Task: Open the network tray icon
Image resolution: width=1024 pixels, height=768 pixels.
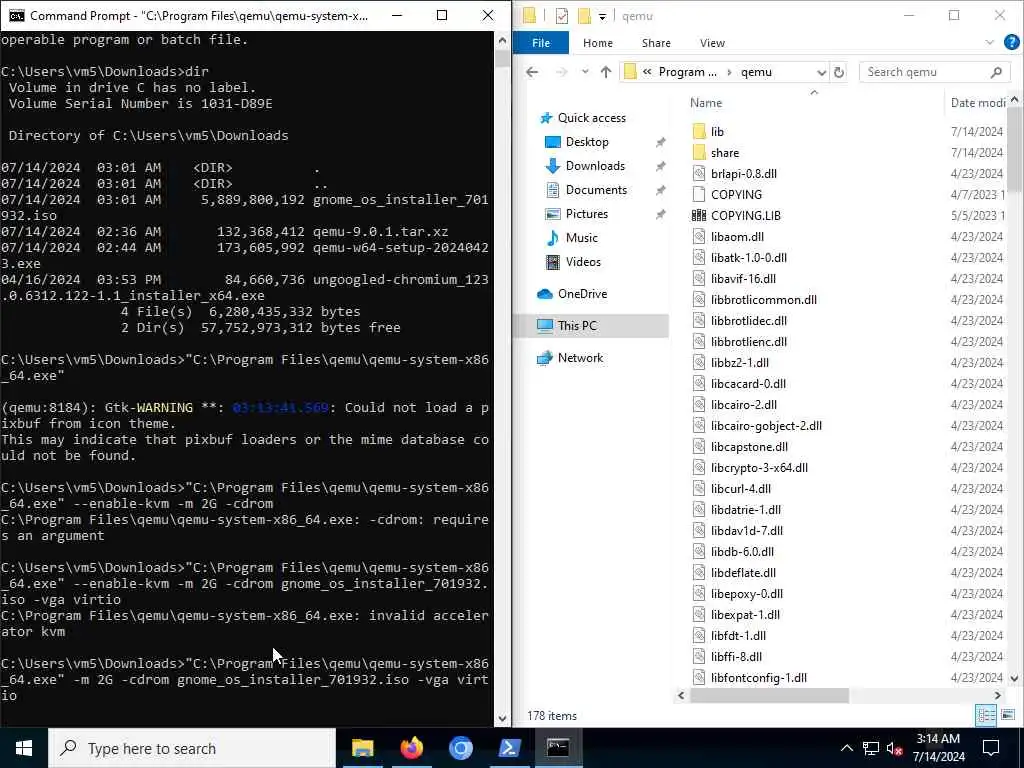Action: (871, 748)
